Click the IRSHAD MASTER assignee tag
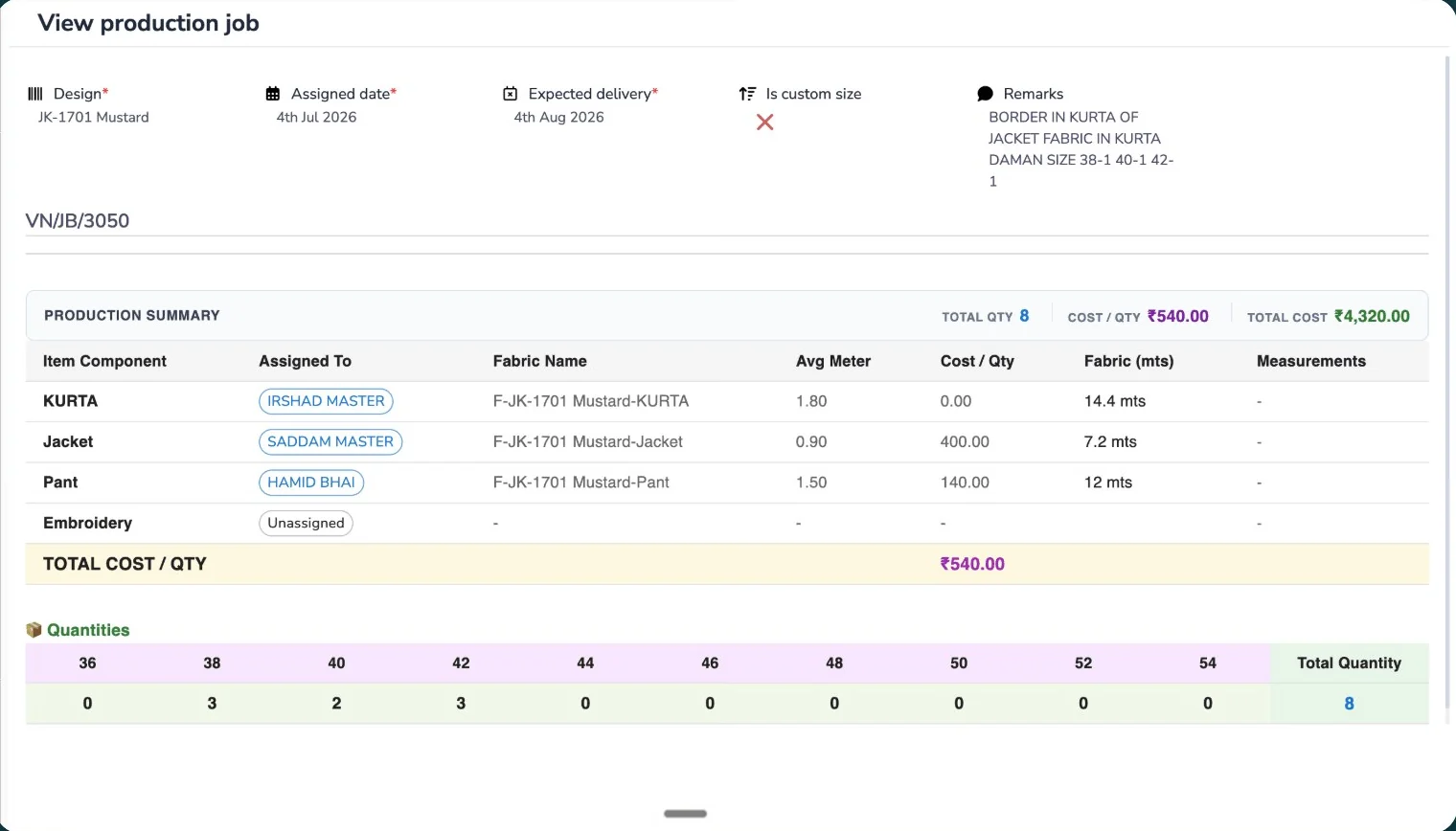This screenshot has width=1456, height=831. point(326,401)
